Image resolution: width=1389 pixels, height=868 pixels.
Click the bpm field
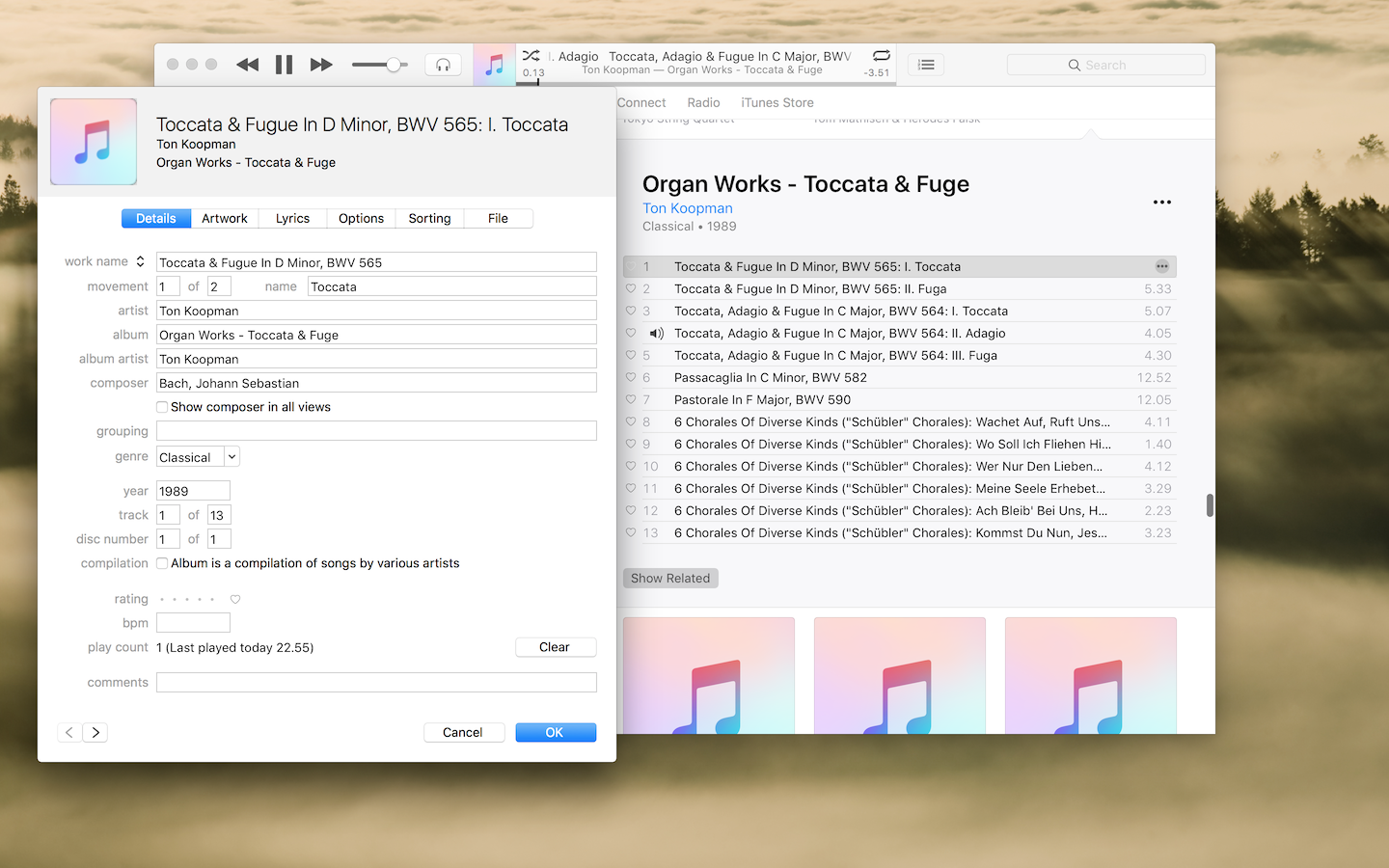point(193,623)
